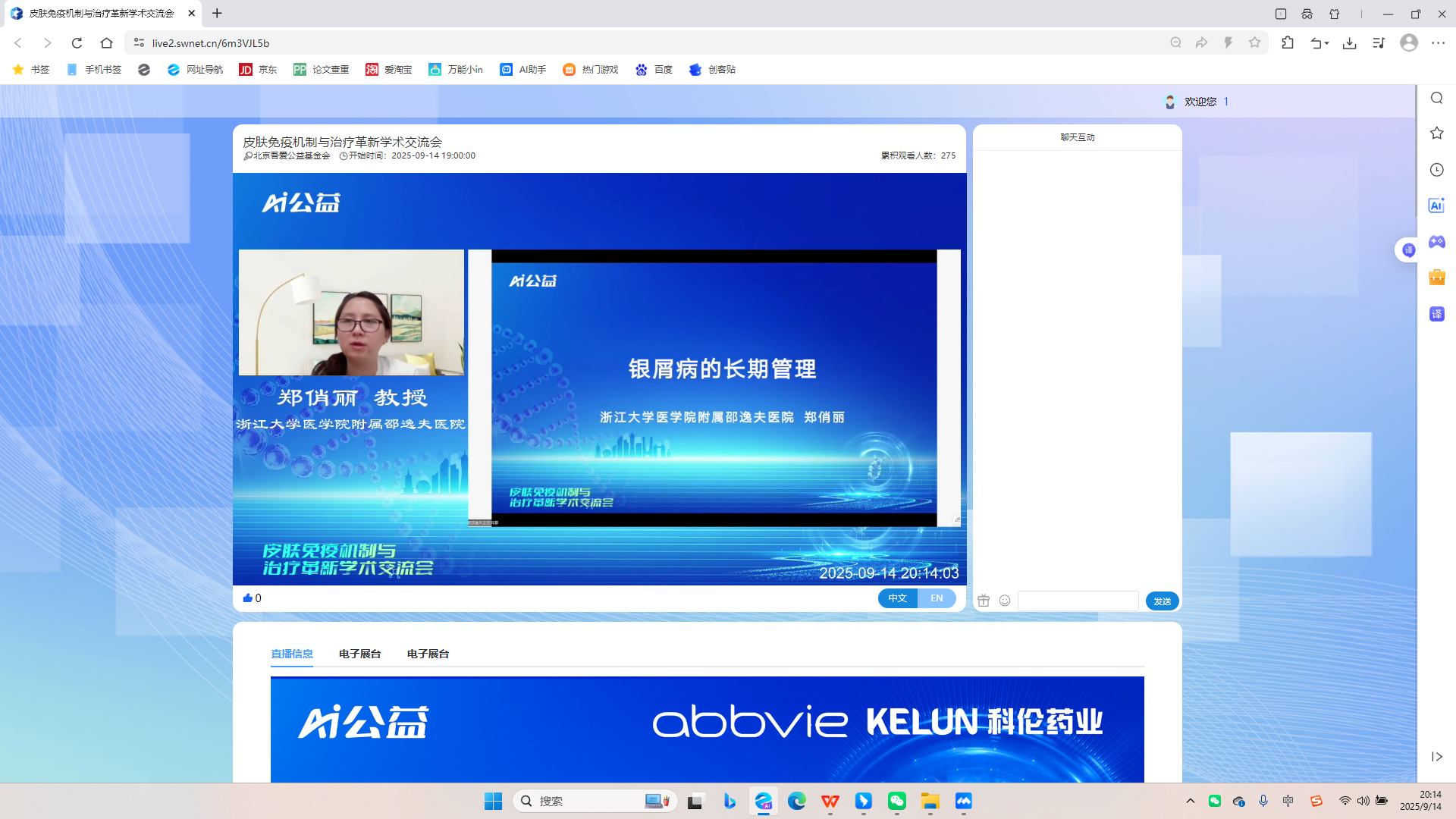The image size is (1456, 819).
Task: Open the translate tool in the sidebar
Action: 1436,313
